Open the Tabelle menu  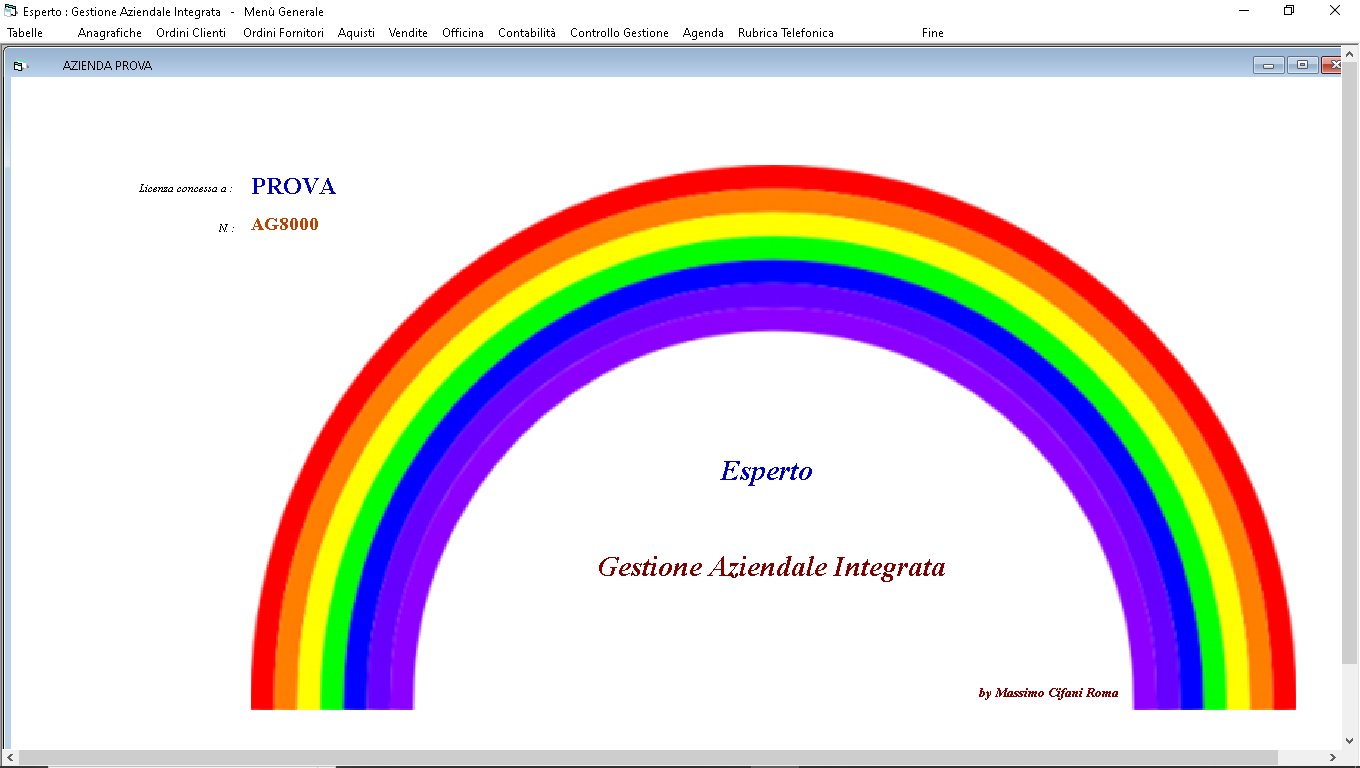(x=25, y=33)
